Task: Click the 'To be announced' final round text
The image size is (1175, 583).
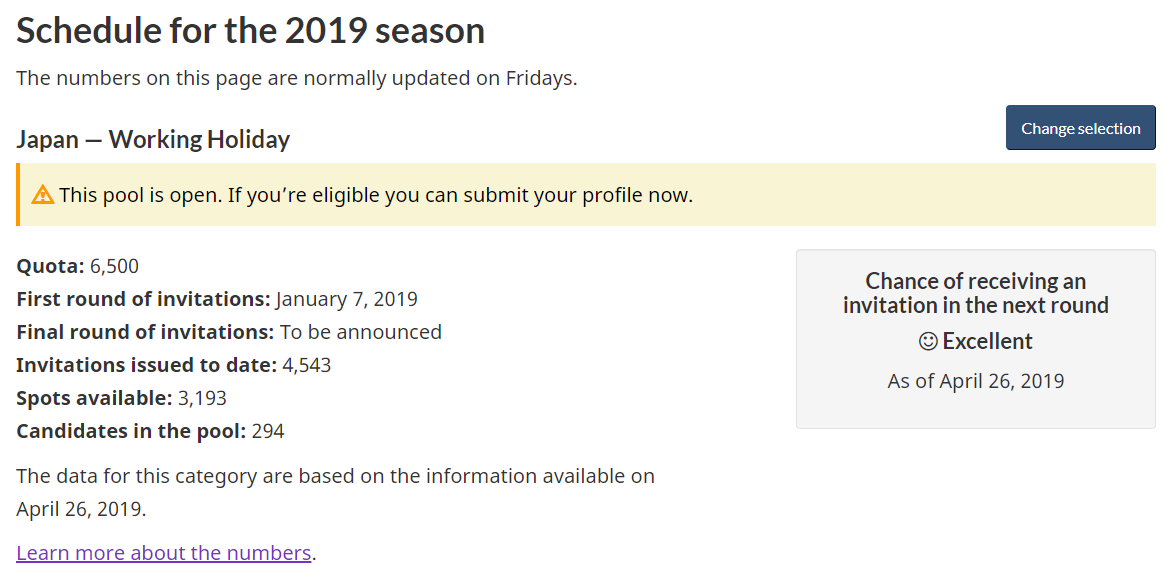Action: [360, 332]
